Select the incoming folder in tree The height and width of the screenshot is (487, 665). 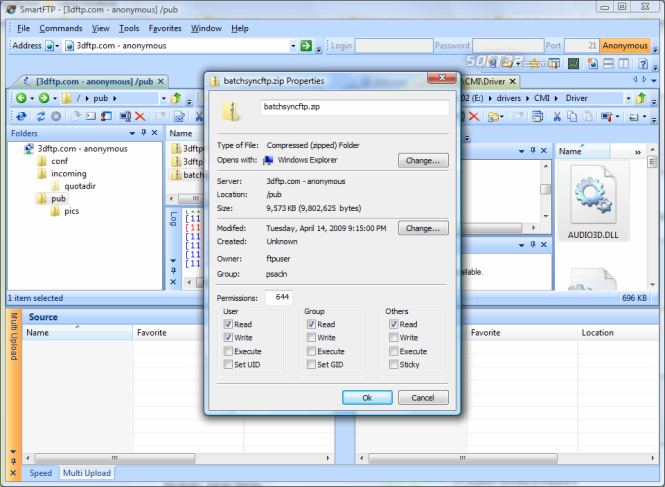(68, 173)
